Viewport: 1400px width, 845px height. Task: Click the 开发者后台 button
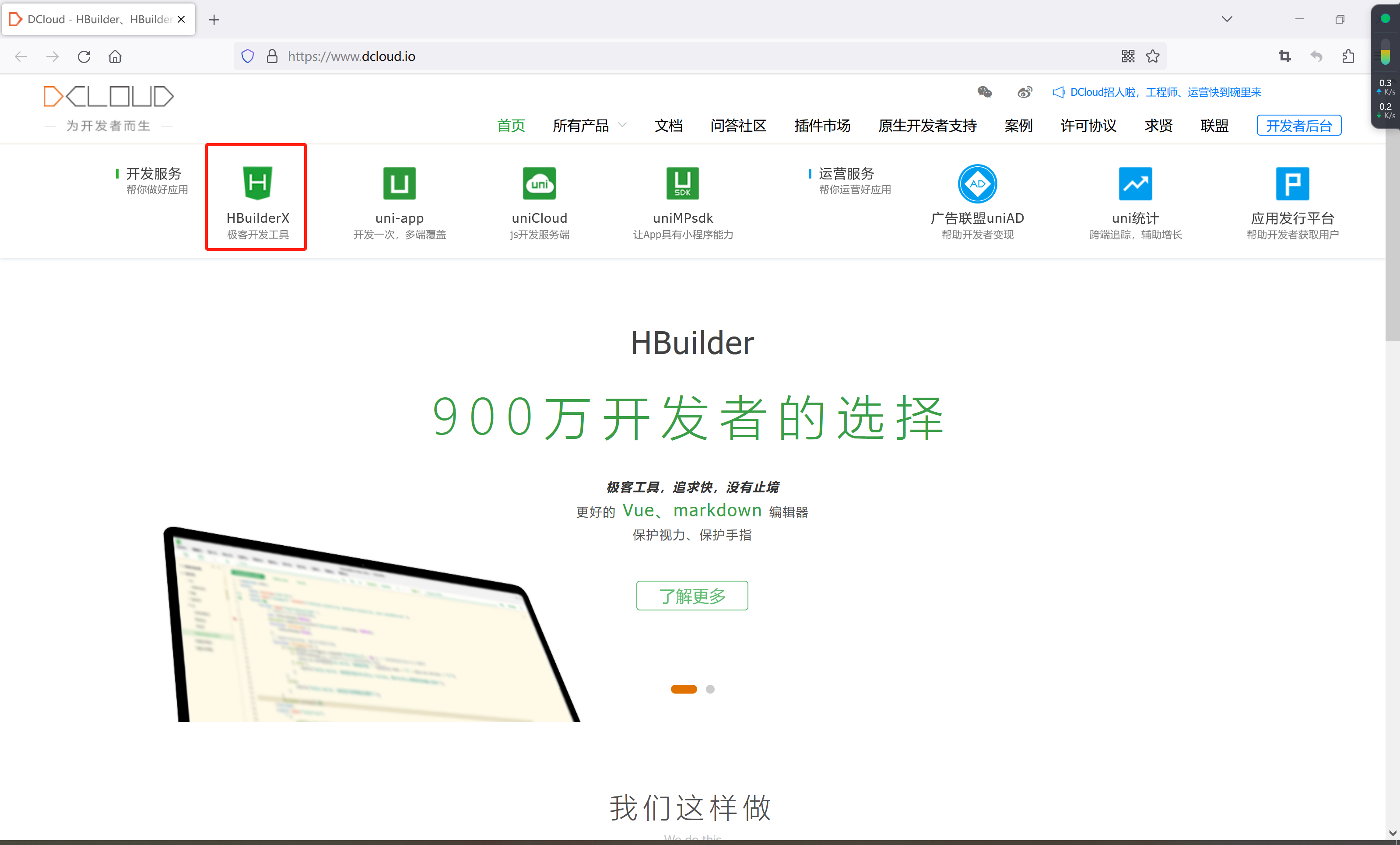click(1299, 126)
